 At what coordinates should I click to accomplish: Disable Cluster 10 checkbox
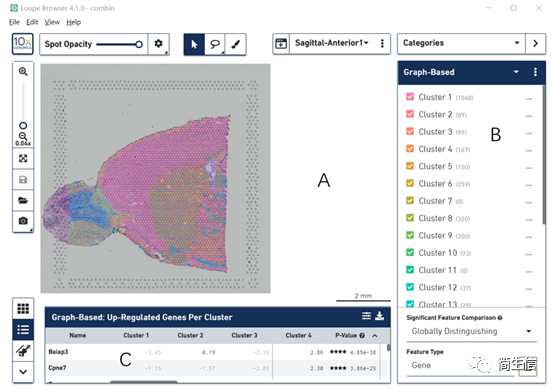[x=410, y=253]
